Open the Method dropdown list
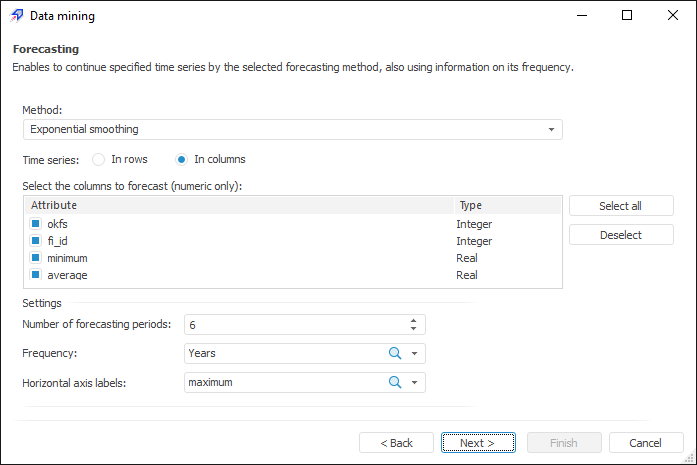Image resolution: width=697 pixels, height=465 pixels. [x=551, y=130]
